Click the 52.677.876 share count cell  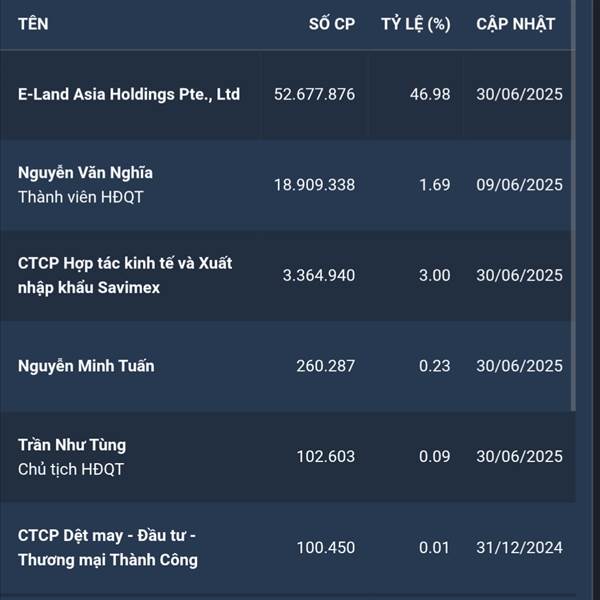click(314, 95)
